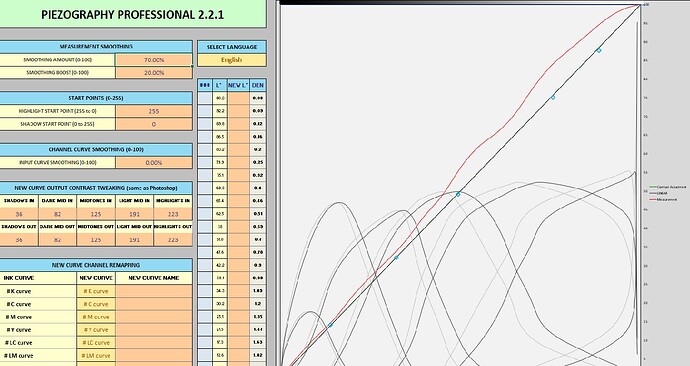Click the Channel Curve Smoothing header

click(x=96, y=150)
